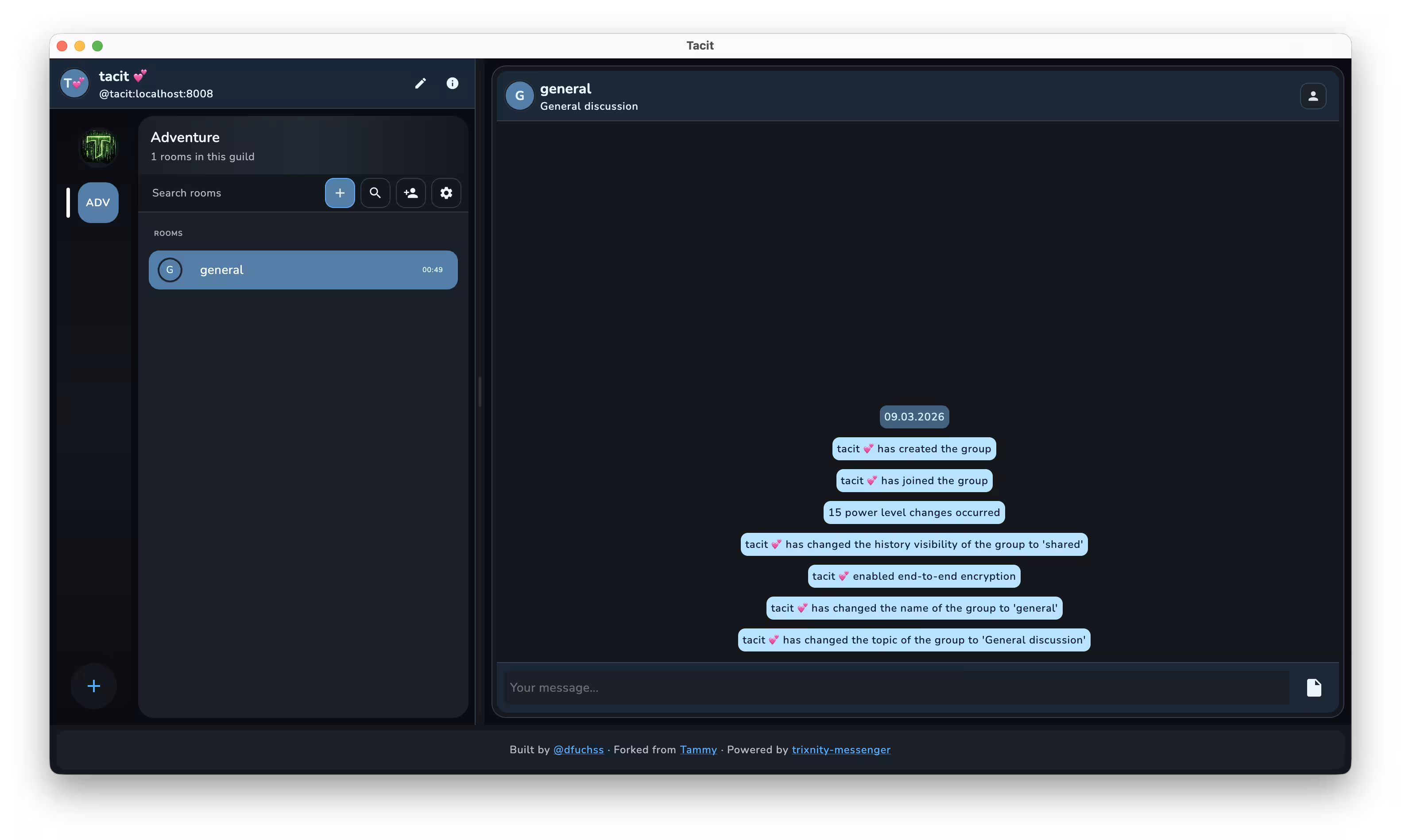Screen dimensions: 1401x840
Task: Select the search rooms magnifier icon
Action: tap(375, 193)
